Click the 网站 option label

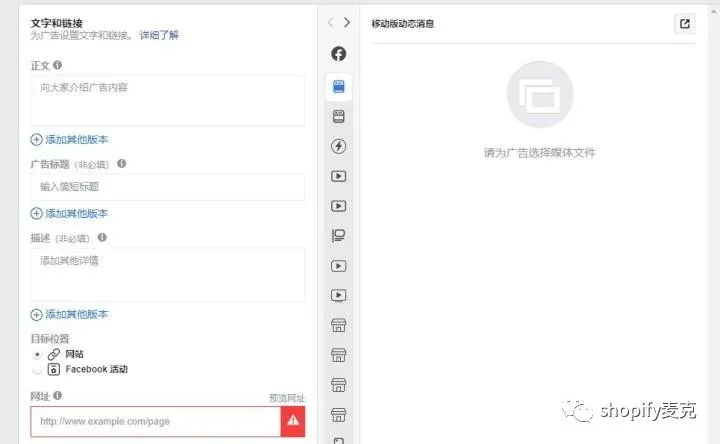74,354
